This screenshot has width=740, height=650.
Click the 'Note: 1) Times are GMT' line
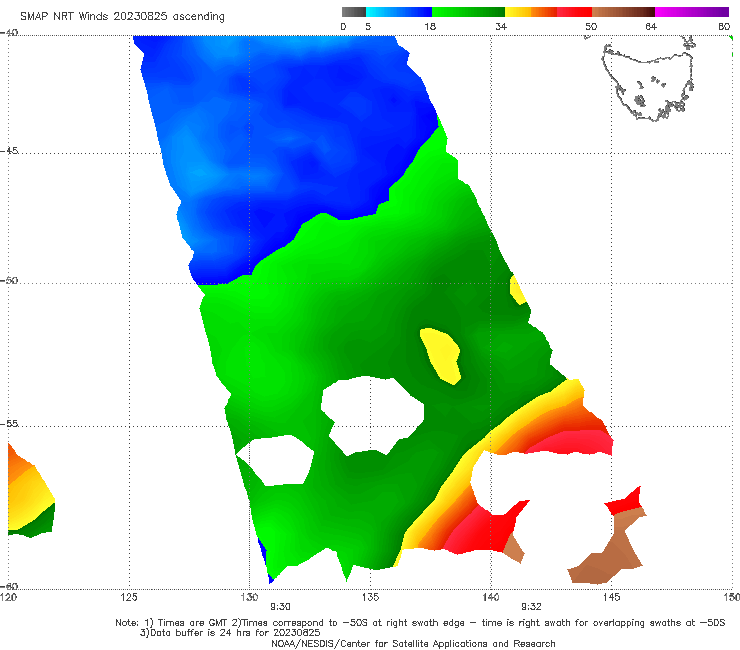[x=420, y=623]
